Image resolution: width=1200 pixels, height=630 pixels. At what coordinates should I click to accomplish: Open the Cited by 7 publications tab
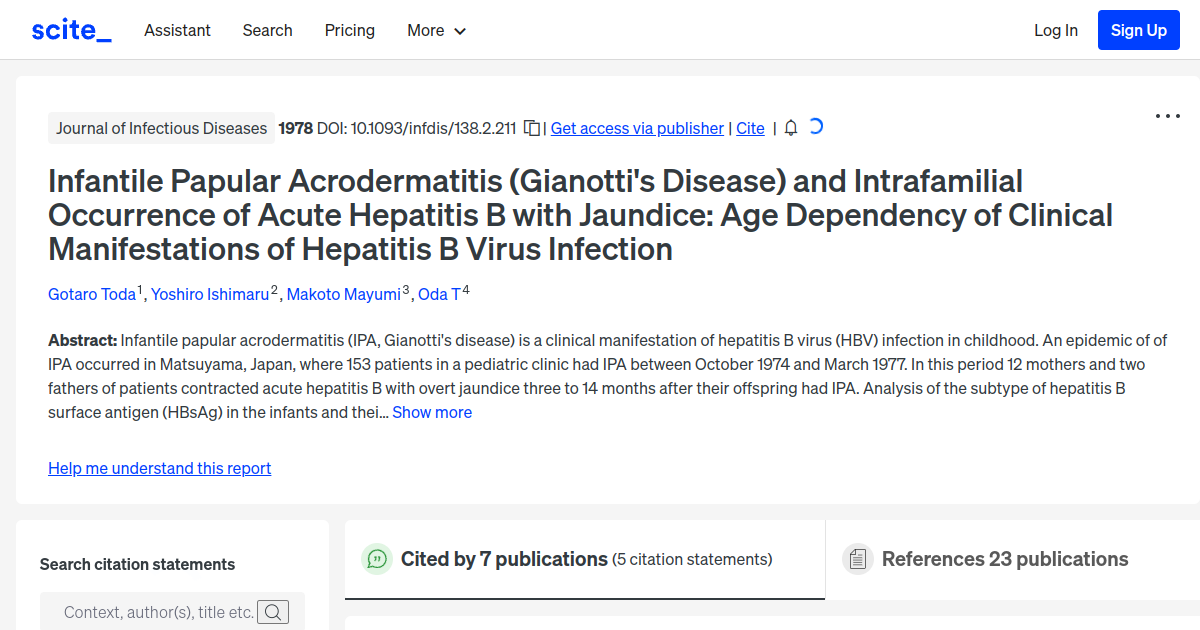502,559
